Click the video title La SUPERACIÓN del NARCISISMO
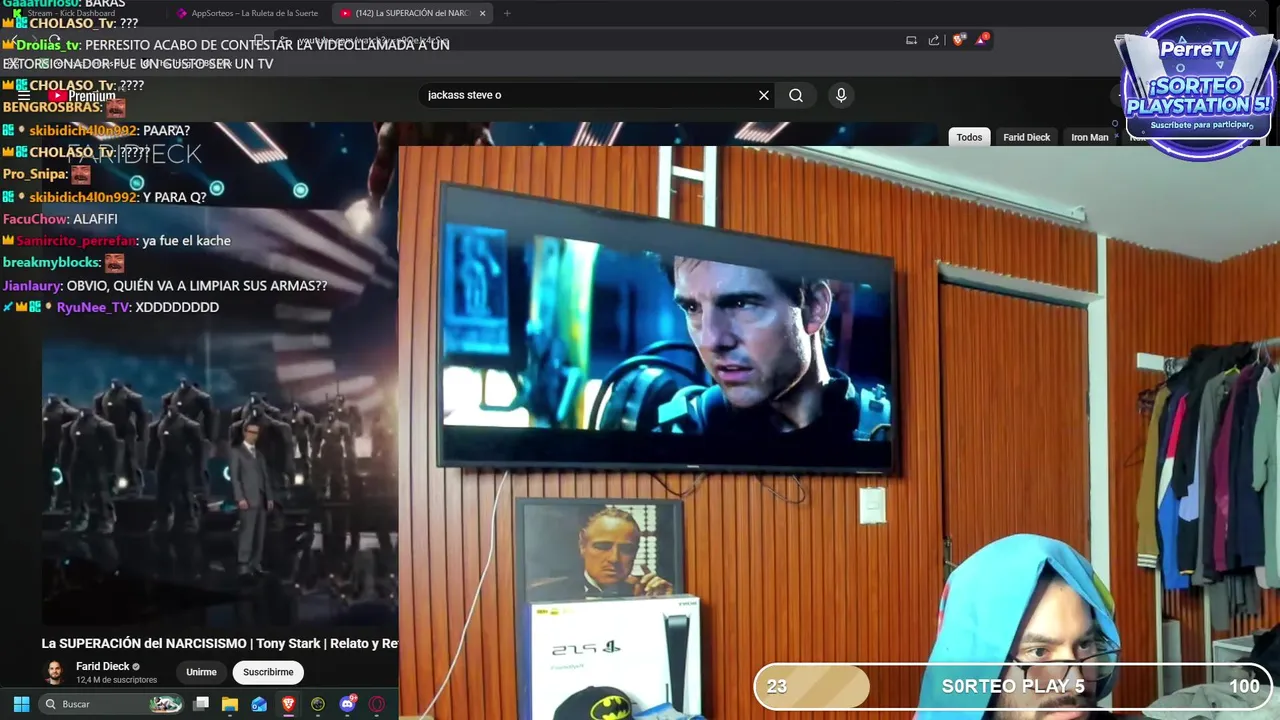 220,643
